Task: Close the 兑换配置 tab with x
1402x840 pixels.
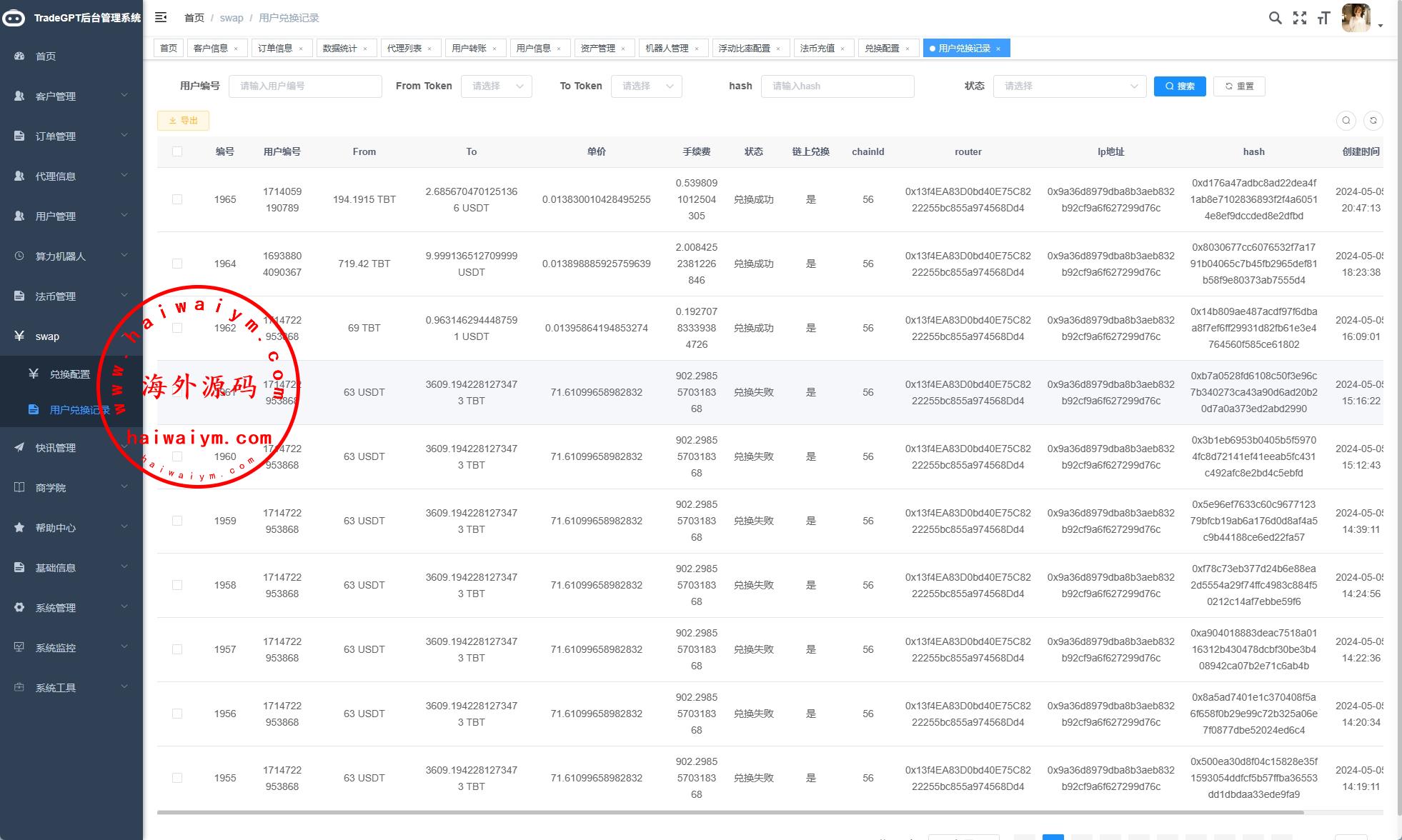Action: point(908,49)
